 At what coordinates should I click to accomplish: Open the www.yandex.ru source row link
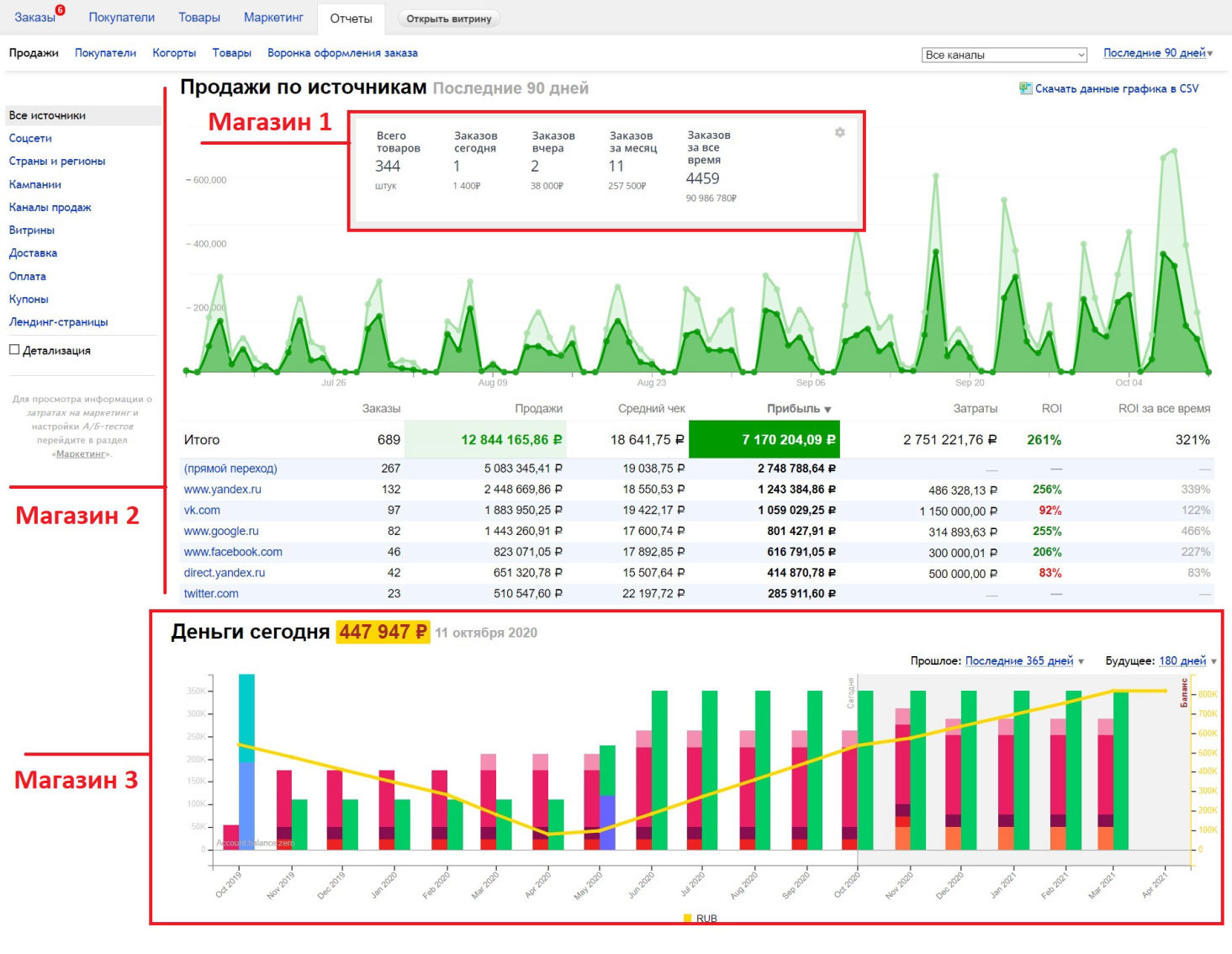pos(223,490)
